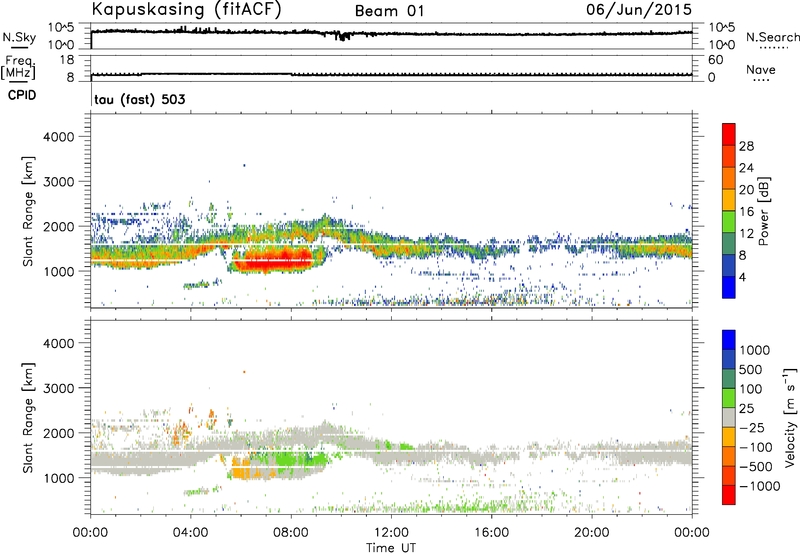Click the blue bottom of power colorbar
800x554 pixels.
[729, 287]
